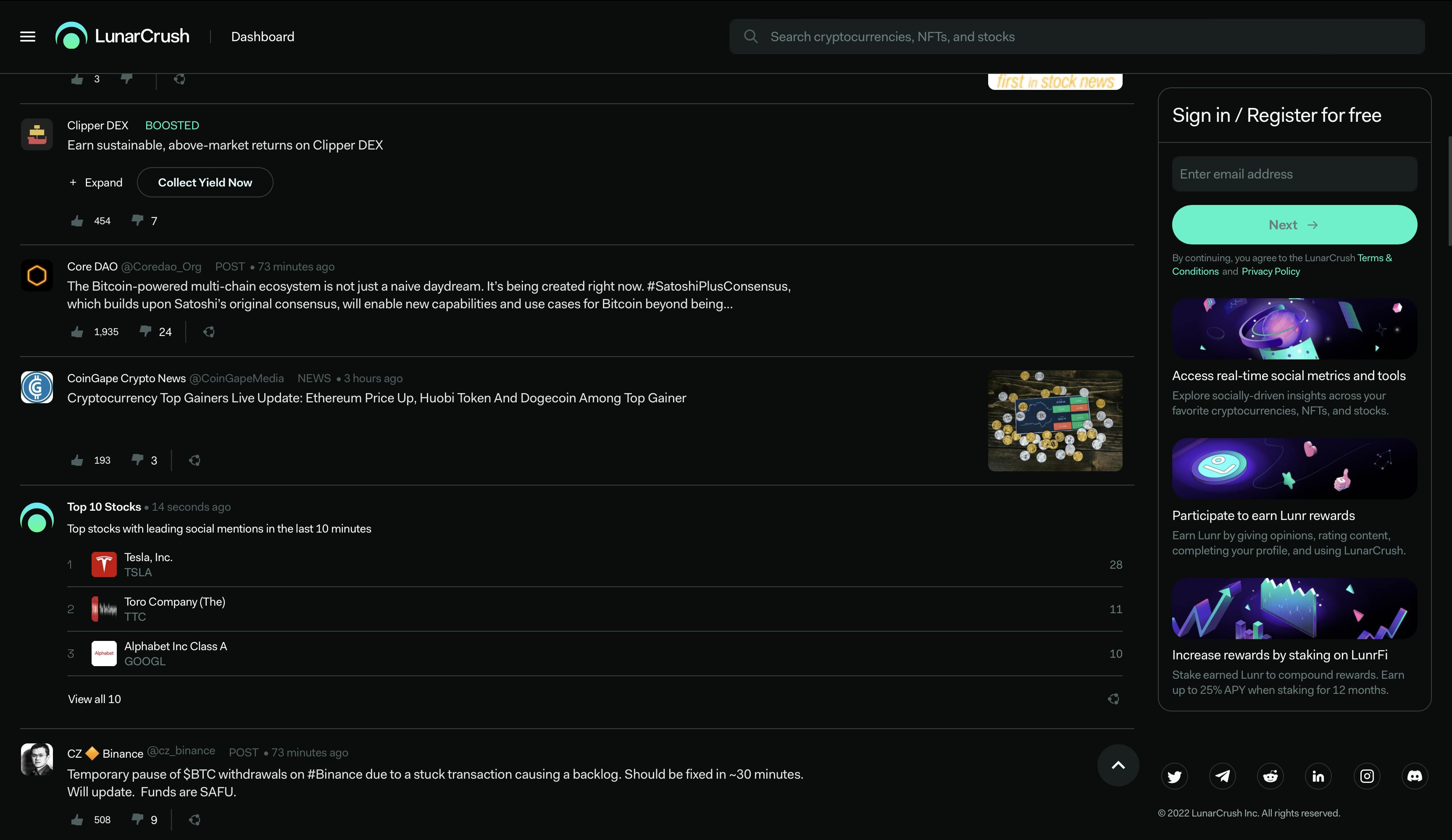Open LunarCrush Reddit page
Screen dimensions: 1452x840
point(1270,776)
